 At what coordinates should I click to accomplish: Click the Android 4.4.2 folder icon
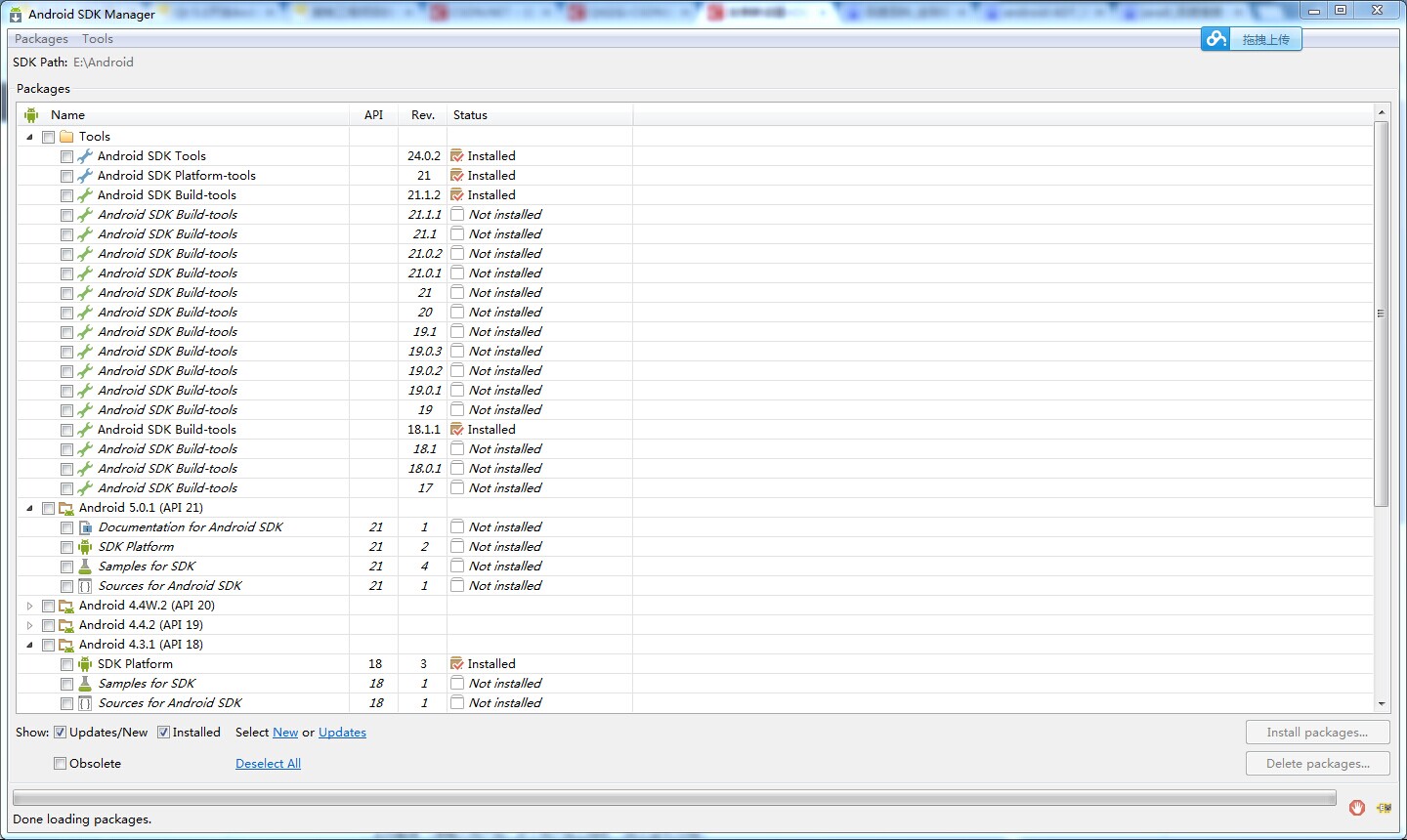[x=66, y=625]
